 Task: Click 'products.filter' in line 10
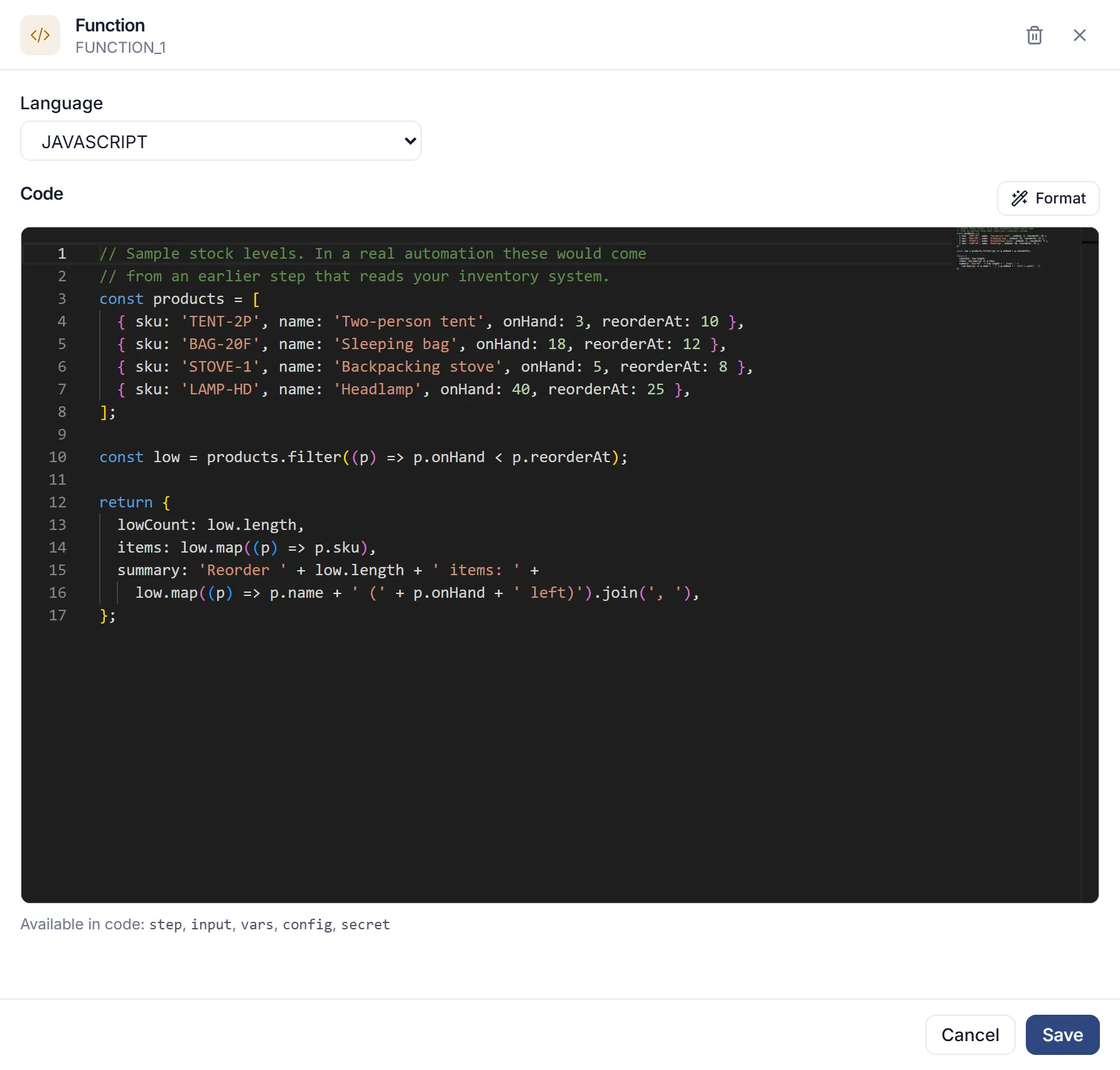(x=274, y=457)
